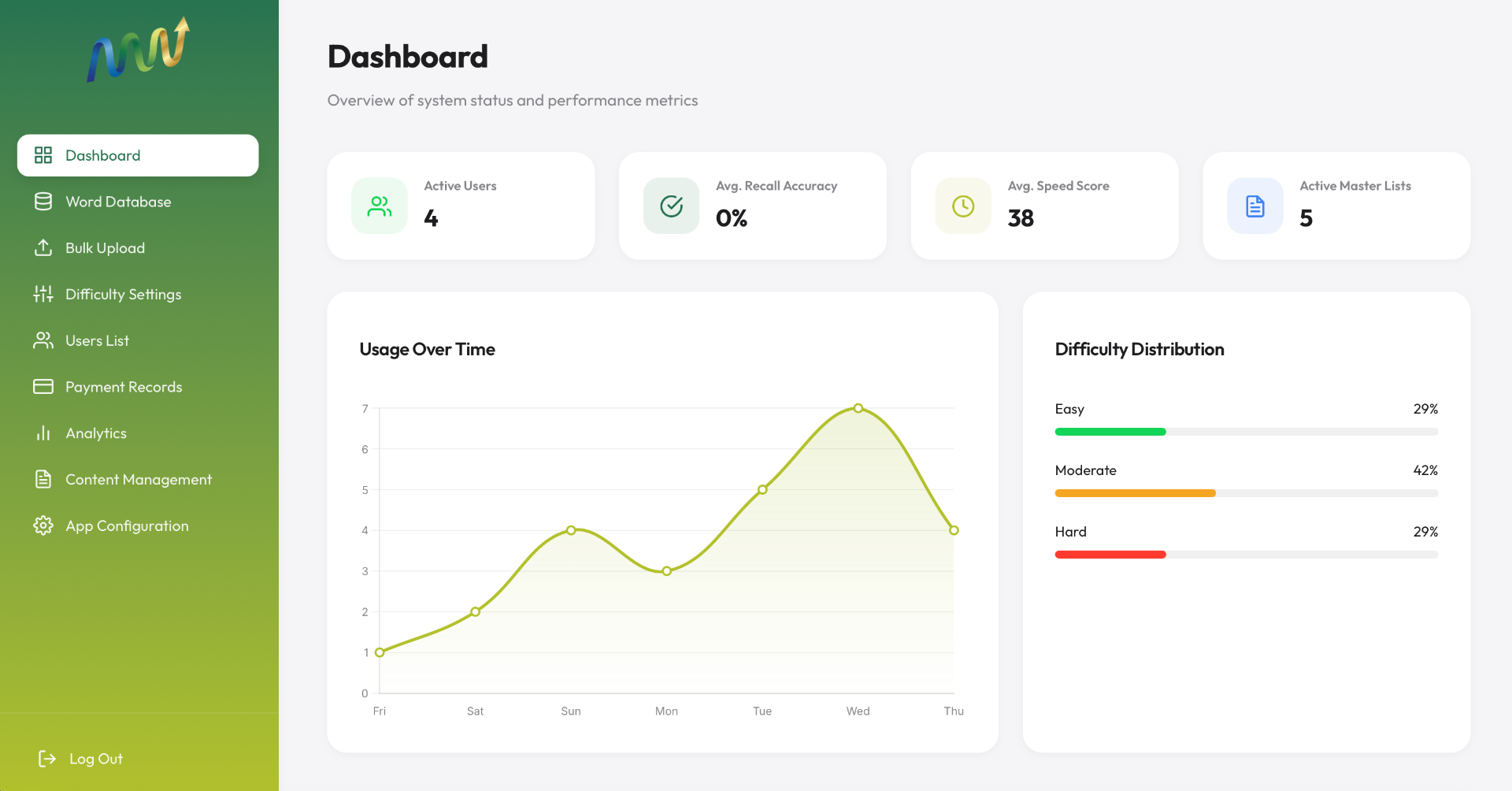Click the Sun data point on usage chart
The image size is (1512, 791).
(x=571, y=530)
